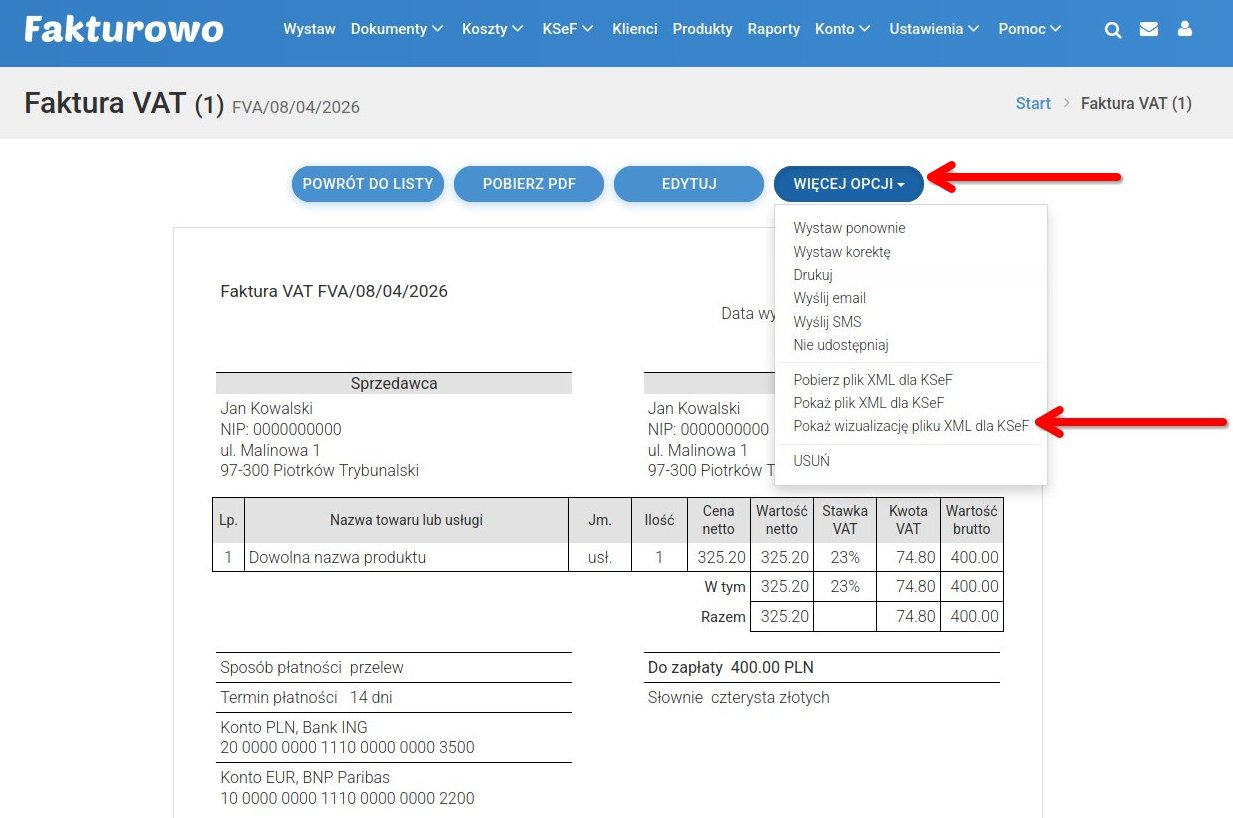This screenshot has width=1233, height=818.
Task: Click the Edytuj button
Action: point(689,184)
